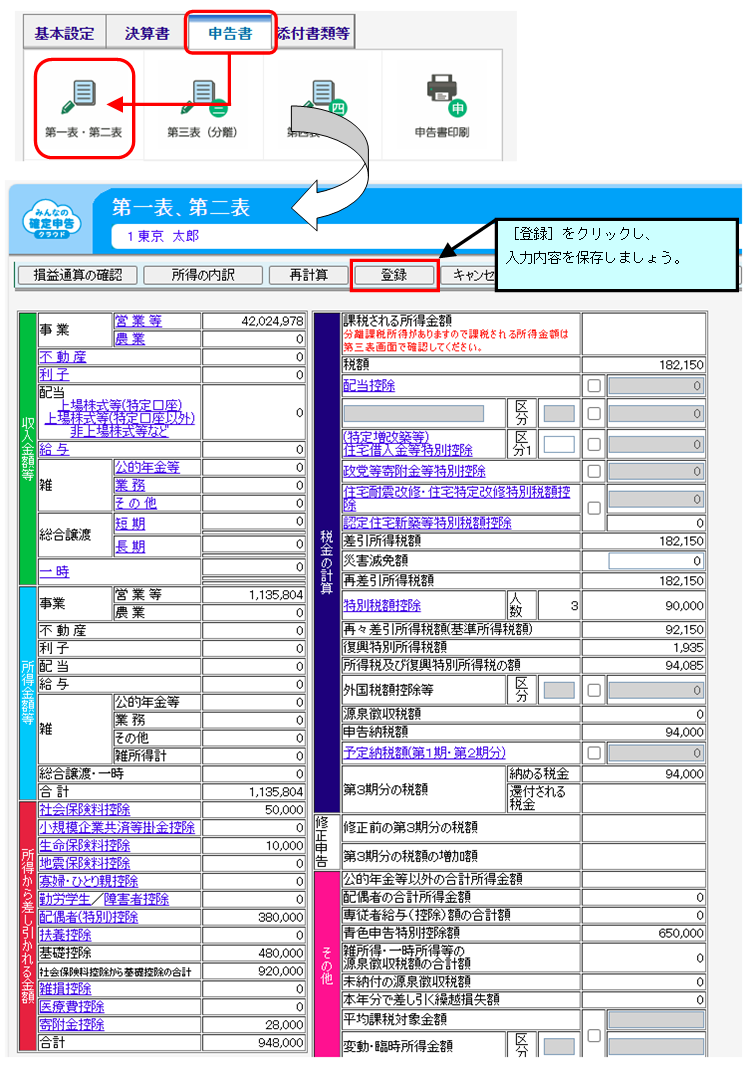Image resolution: width=751 pixels, height=1068 pixels.
Task: Open the 医療費控除 link
Action: pyautogui.click(x=71, y=1006)
